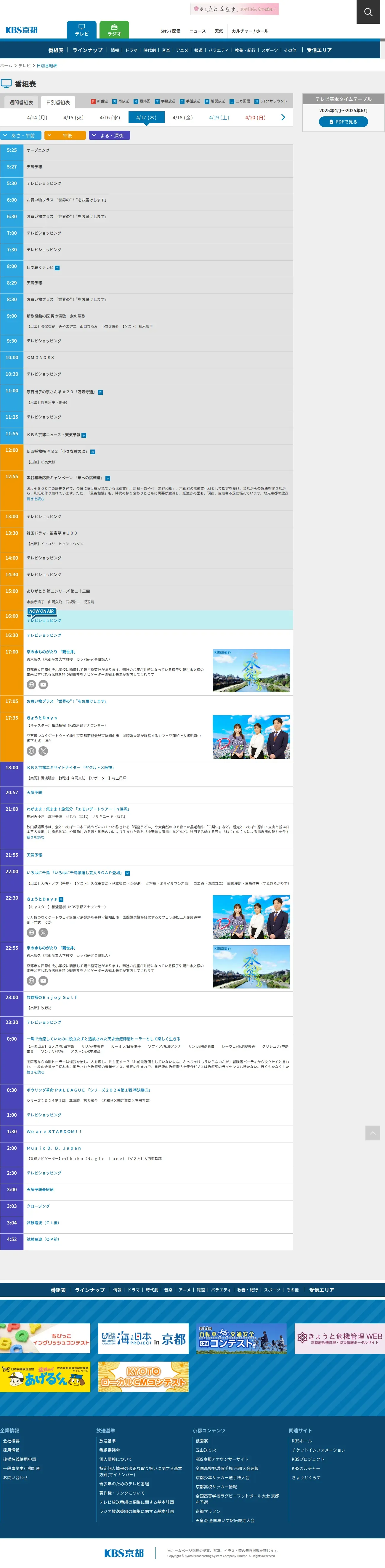The width and height of the screenshot is (385, 1568).
Task: Click the PDFで見る button
Action: (x=344, y=122)
